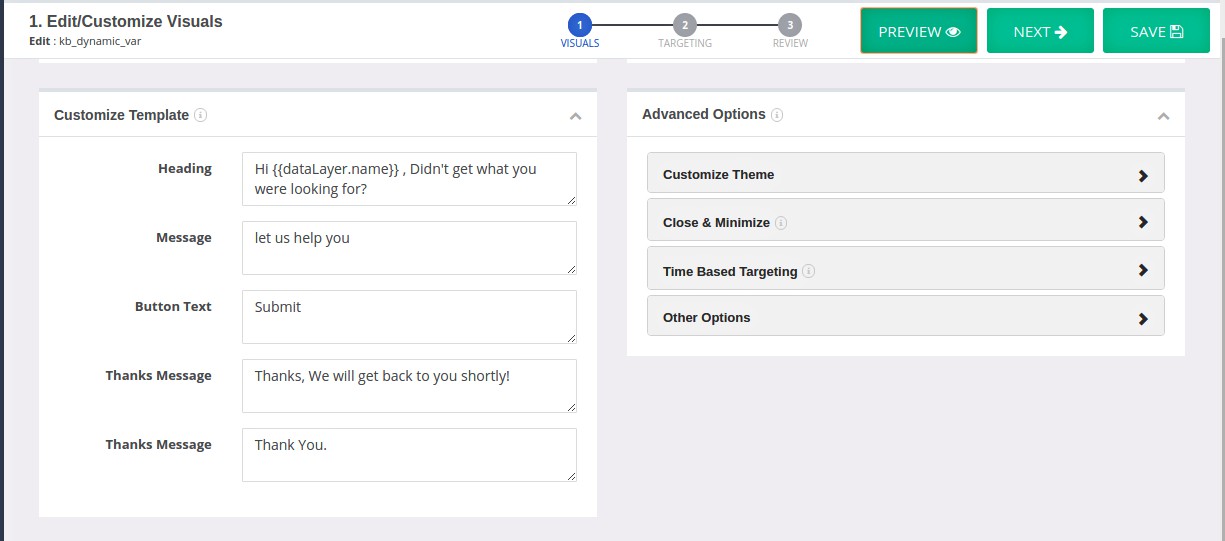Focus the Message text area

coord(409,248)
